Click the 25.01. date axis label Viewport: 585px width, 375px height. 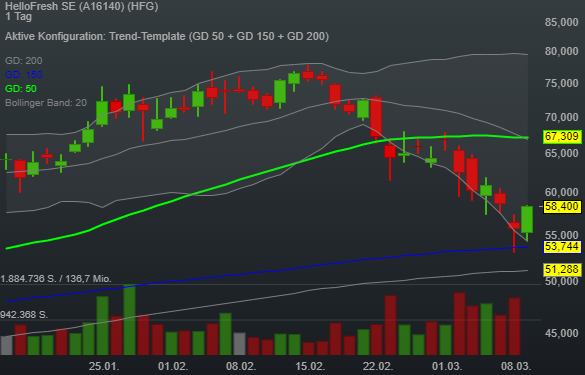tap(104, 366)
